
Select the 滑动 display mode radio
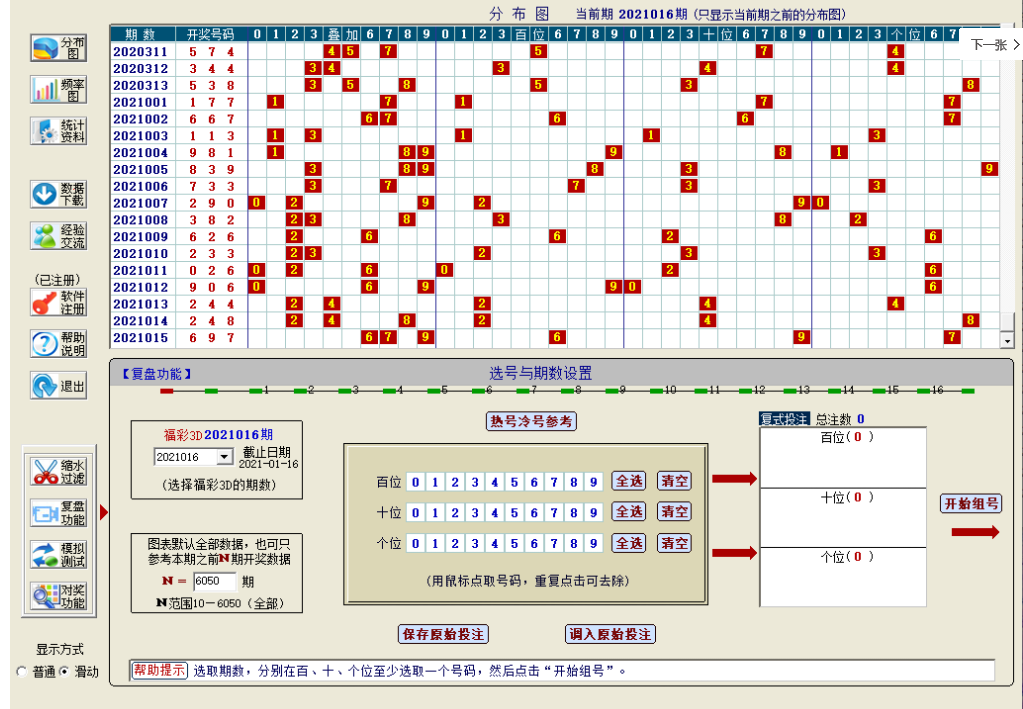(64, 672)
